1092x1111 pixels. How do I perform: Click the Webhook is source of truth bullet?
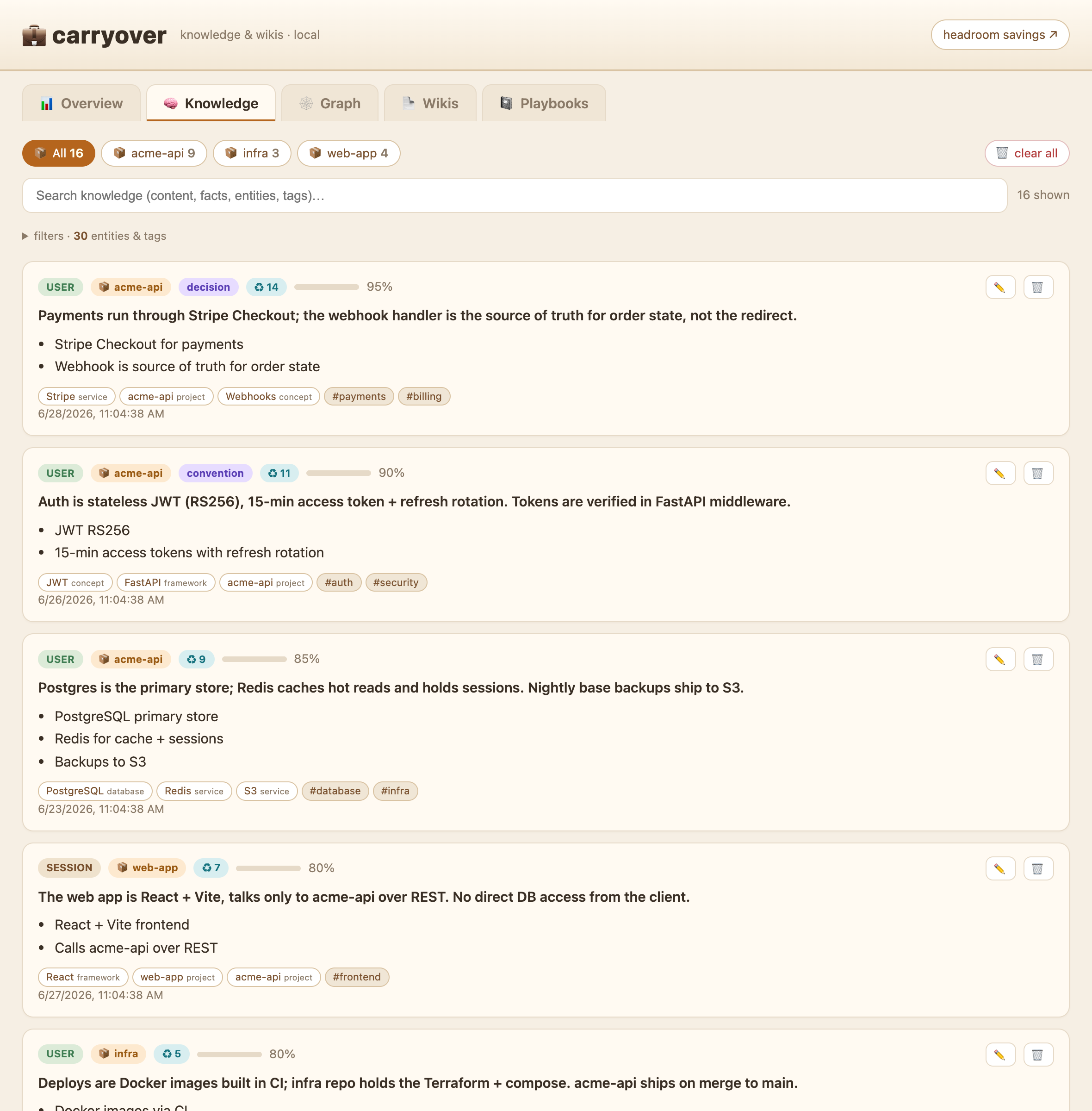pyautogui.click(x=187, y=367)
